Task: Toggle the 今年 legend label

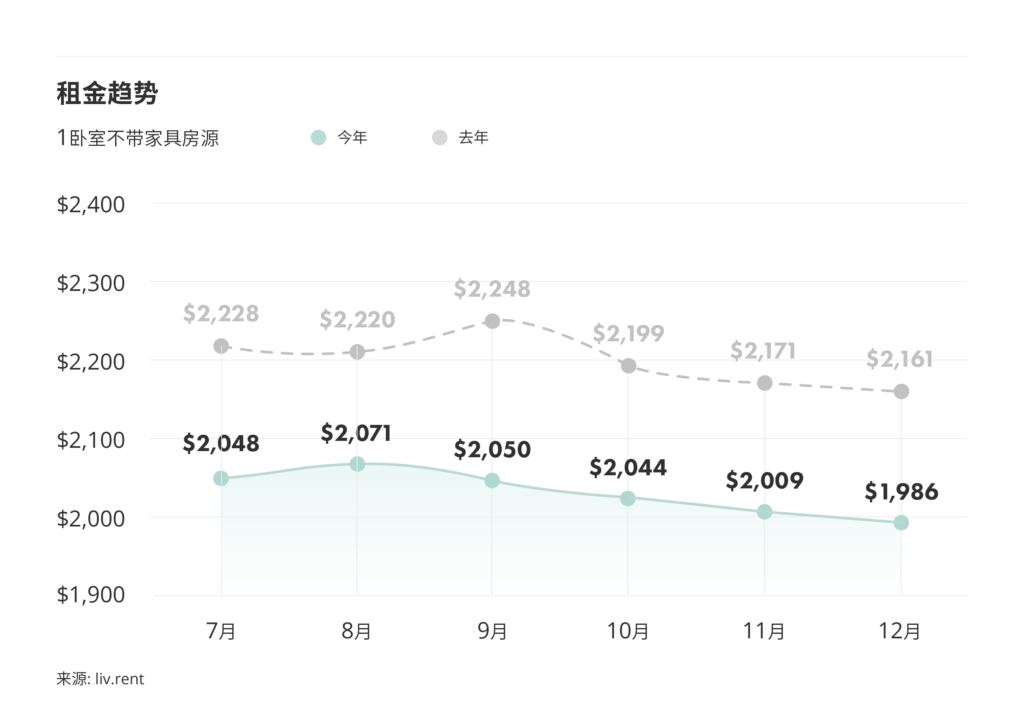Action: pyautogui.click(x=352, y=138)
